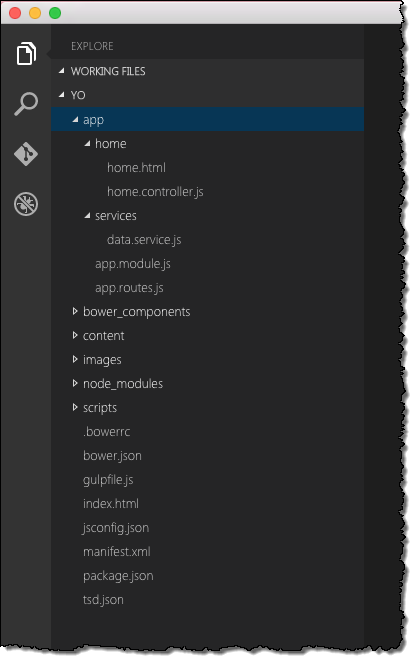Open data.service.js file
The image size is (416, 661).
(144, 240)
